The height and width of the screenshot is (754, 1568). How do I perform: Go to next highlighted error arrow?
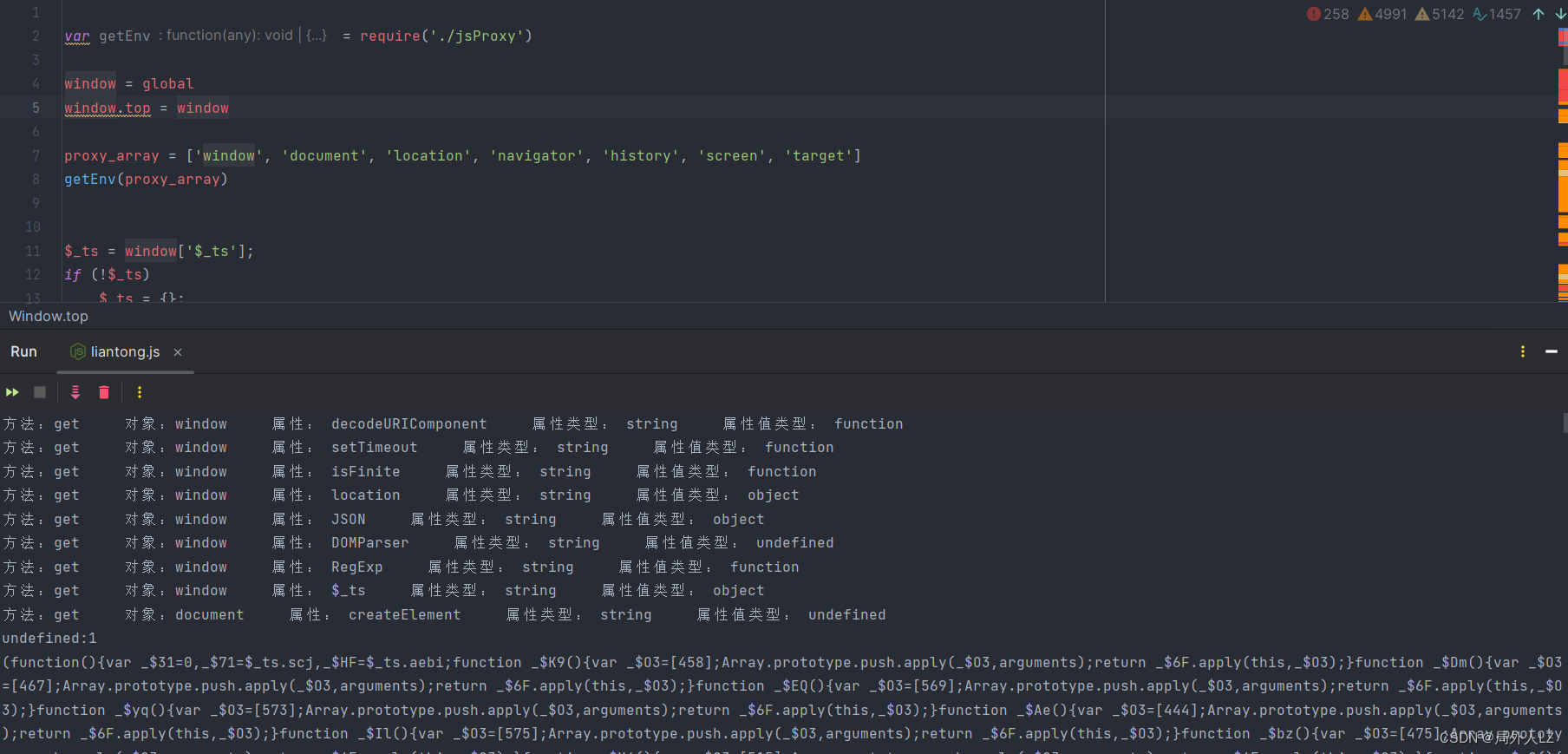pyautogui.click(x=1560, y=14)
